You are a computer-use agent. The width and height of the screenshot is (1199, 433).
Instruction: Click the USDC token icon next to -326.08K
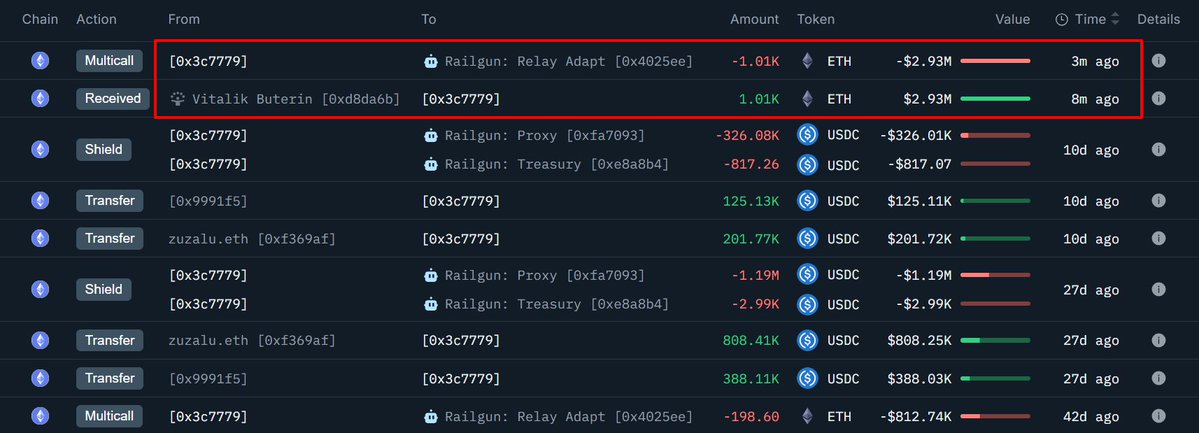[807, 135]
